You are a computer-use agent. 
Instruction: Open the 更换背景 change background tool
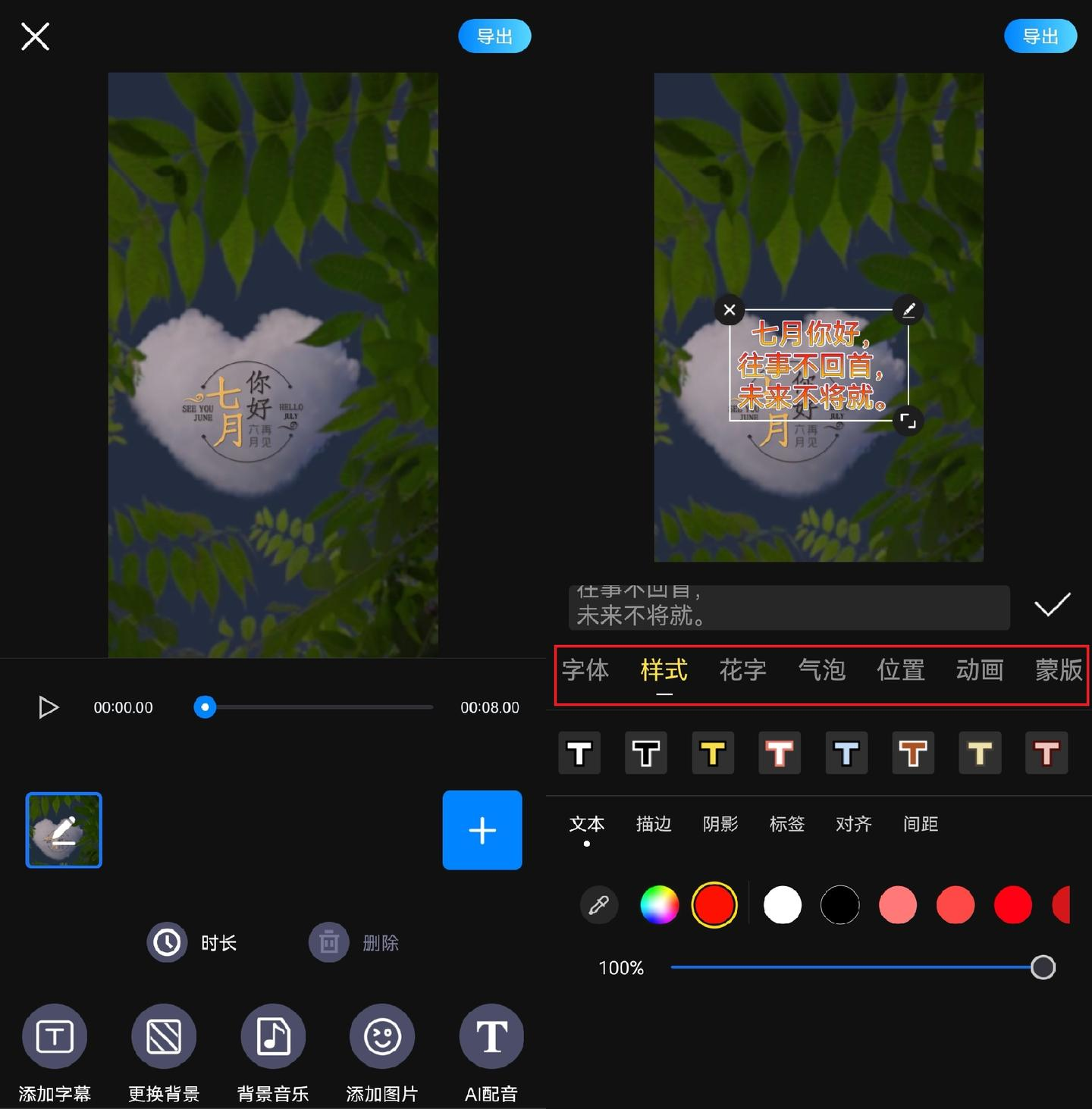coord(164,1036)
